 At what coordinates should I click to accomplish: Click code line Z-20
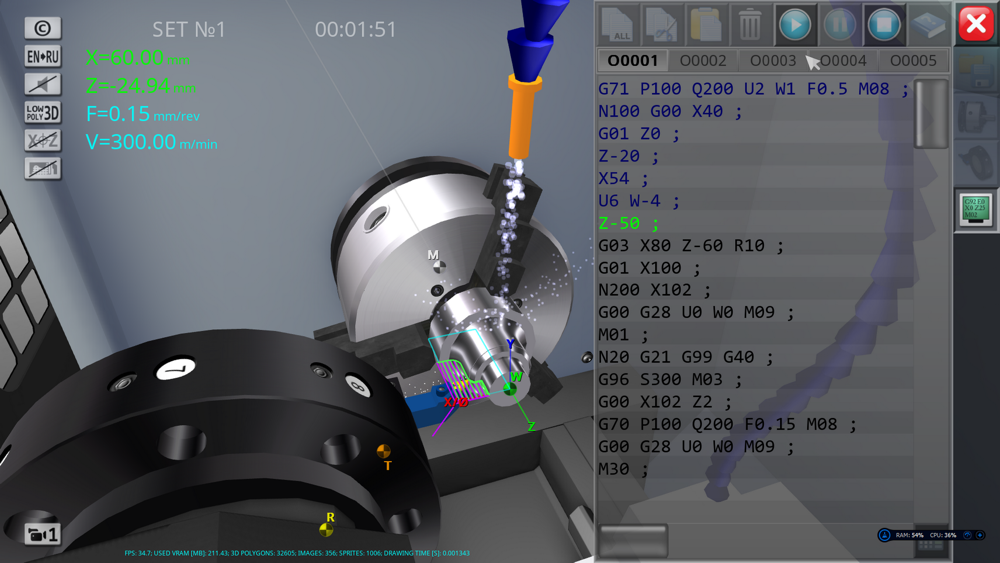point(629,156)
